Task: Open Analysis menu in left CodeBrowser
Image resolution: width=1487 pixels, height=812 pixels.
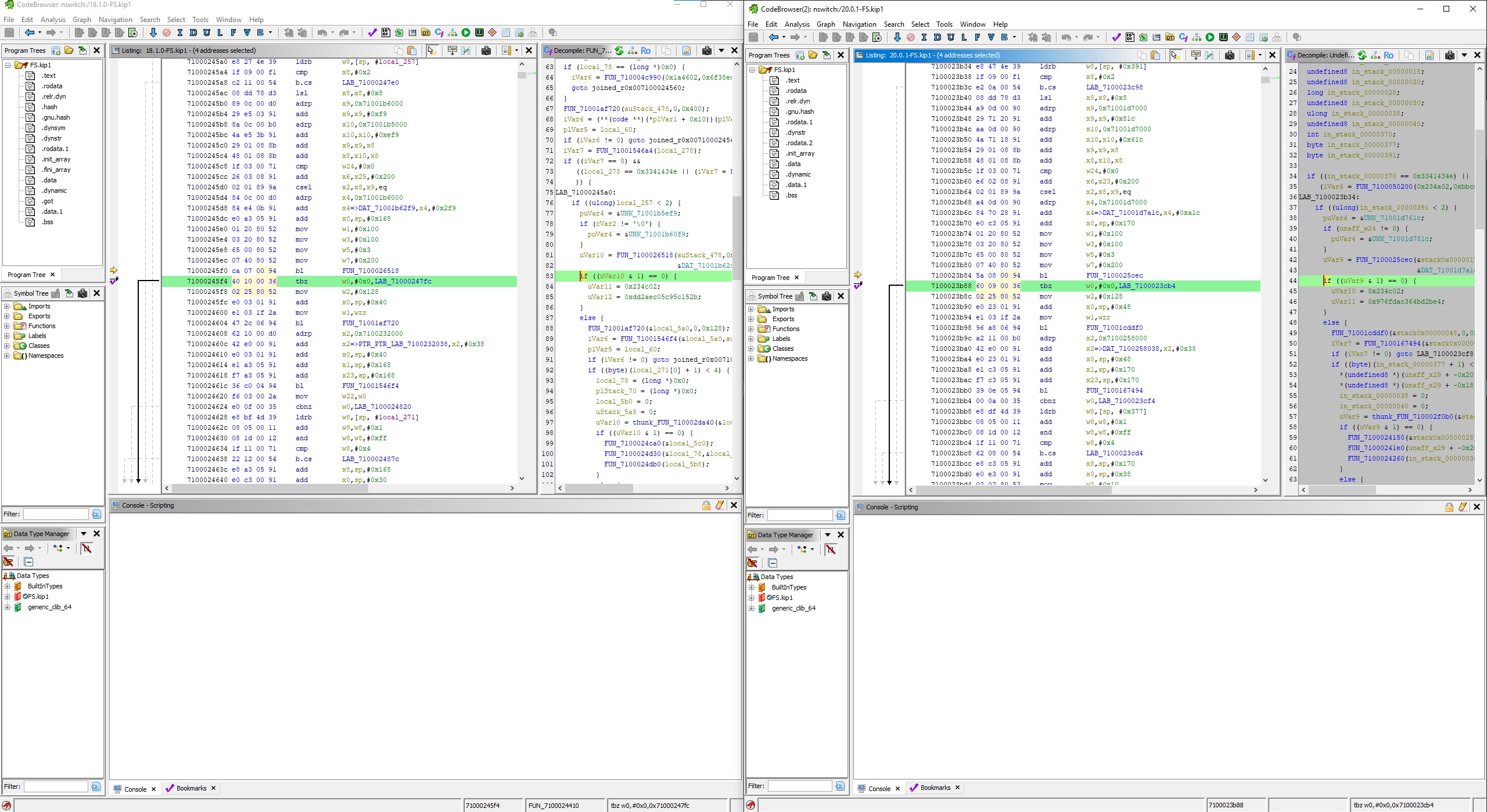Action: pos(53,19)
